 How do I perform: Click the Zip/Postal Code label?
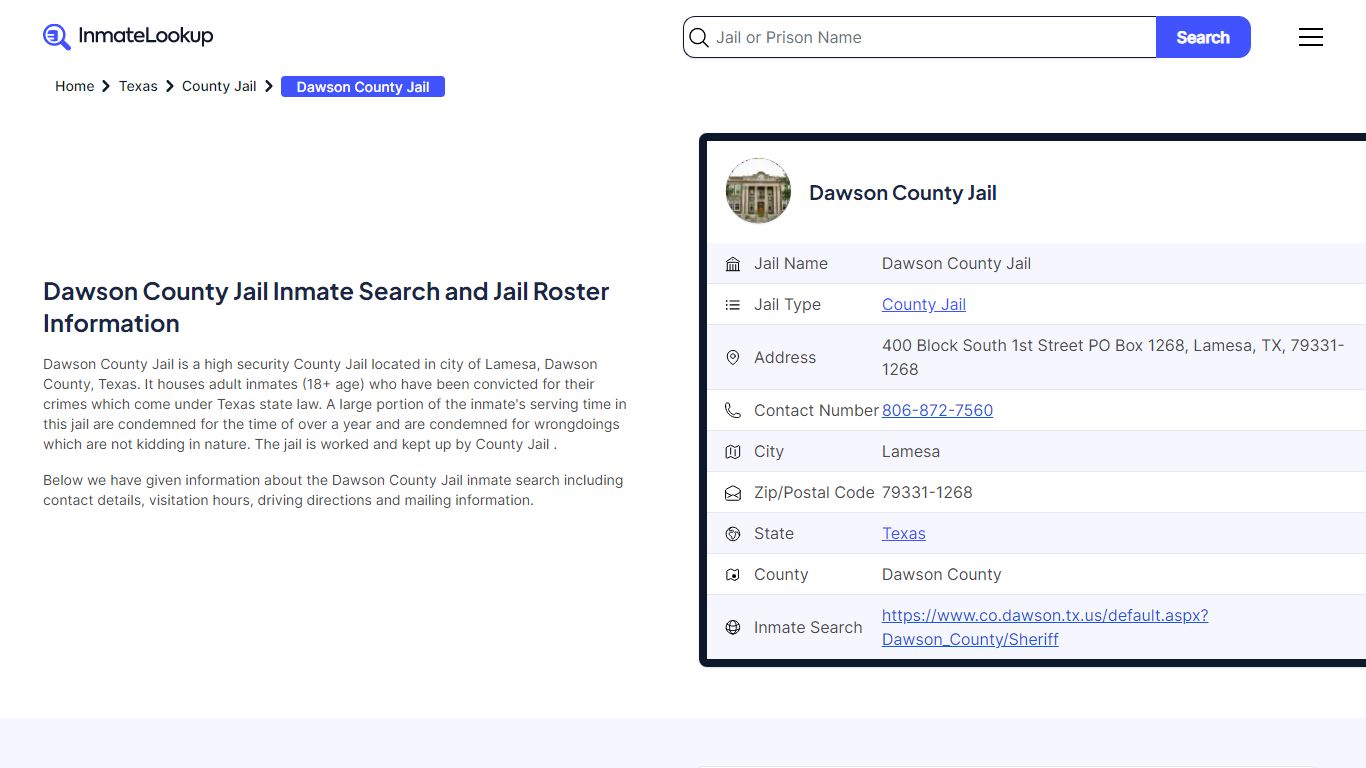pyautogui.click(x=814, y=492)
